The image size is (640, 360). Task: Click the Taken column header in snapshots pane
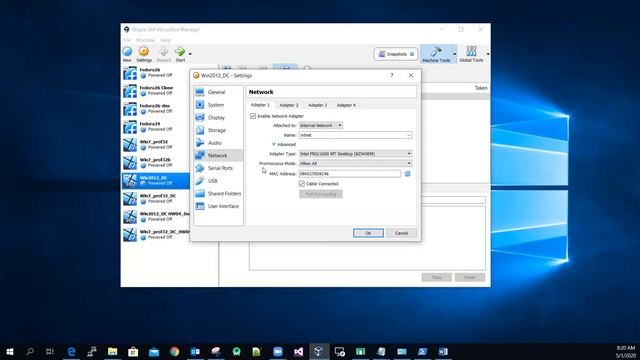[x=481, y=88]
